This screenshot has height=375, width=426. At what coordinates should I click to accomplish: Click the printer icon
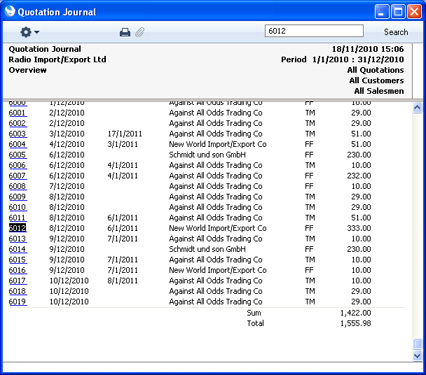125,32
